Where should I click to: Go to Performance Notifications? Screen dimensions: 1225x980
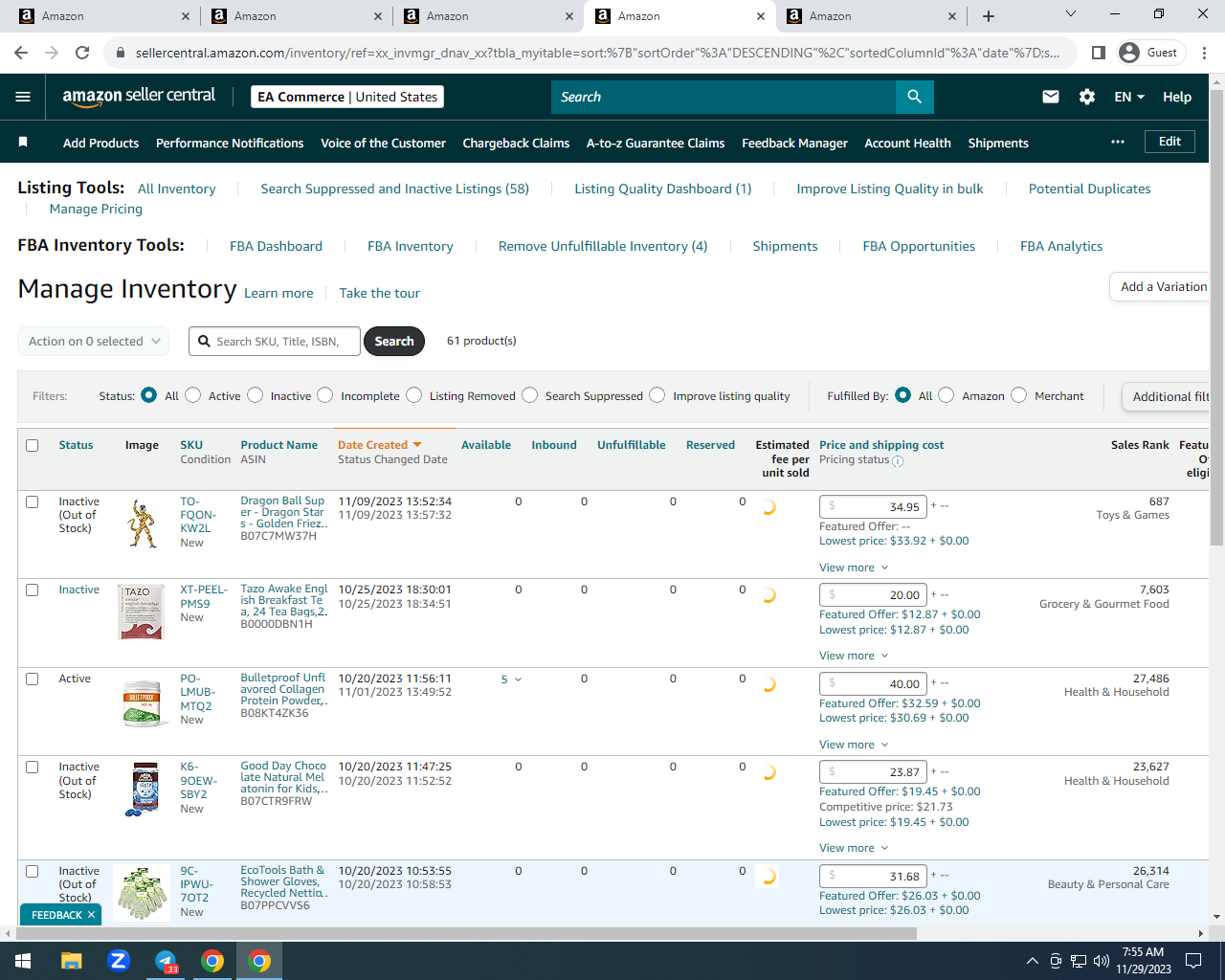tap(230, 143)
